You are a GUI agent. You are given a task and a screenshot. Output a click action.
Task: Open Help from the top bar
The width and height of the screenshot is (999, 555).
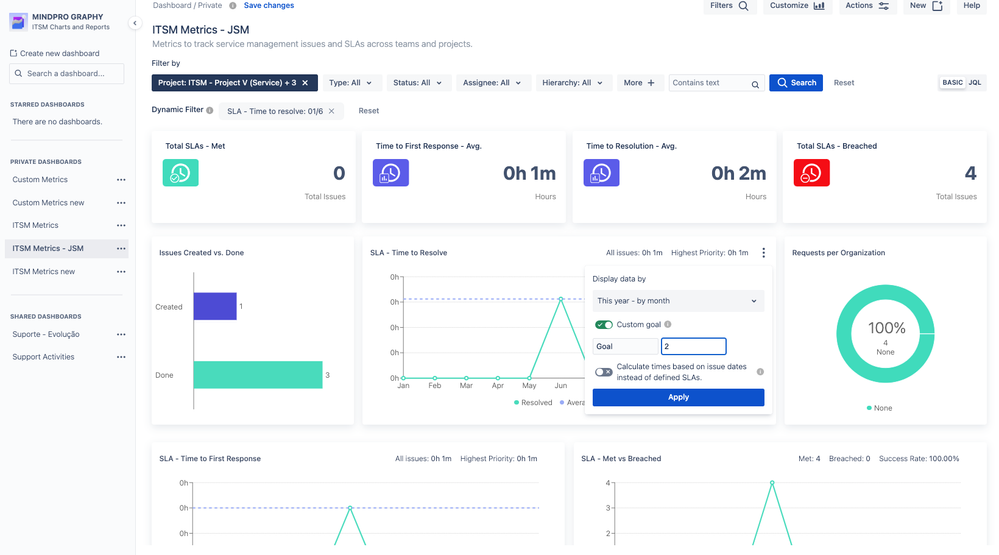point(972,6)
